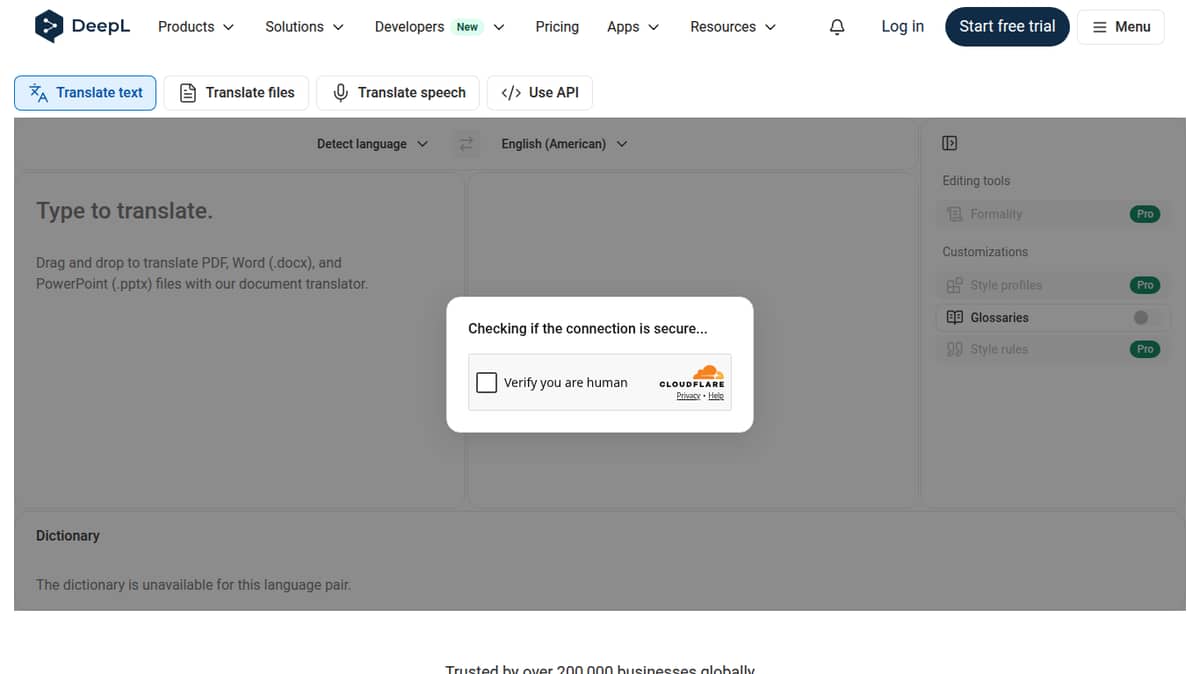Open the Cloudflare Help link
The width and height of the screenshot is (1200, 674).
(716, 396)
